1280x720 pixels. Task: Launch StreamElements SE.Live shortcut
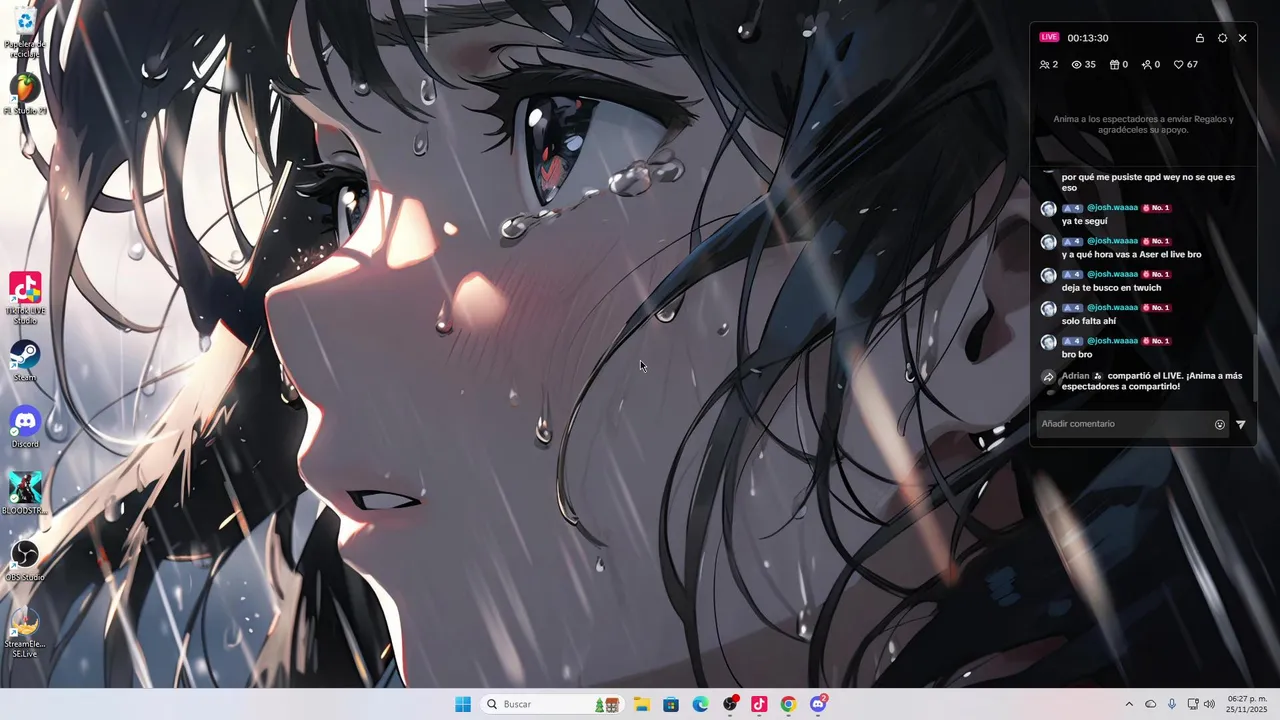point(25,633)
